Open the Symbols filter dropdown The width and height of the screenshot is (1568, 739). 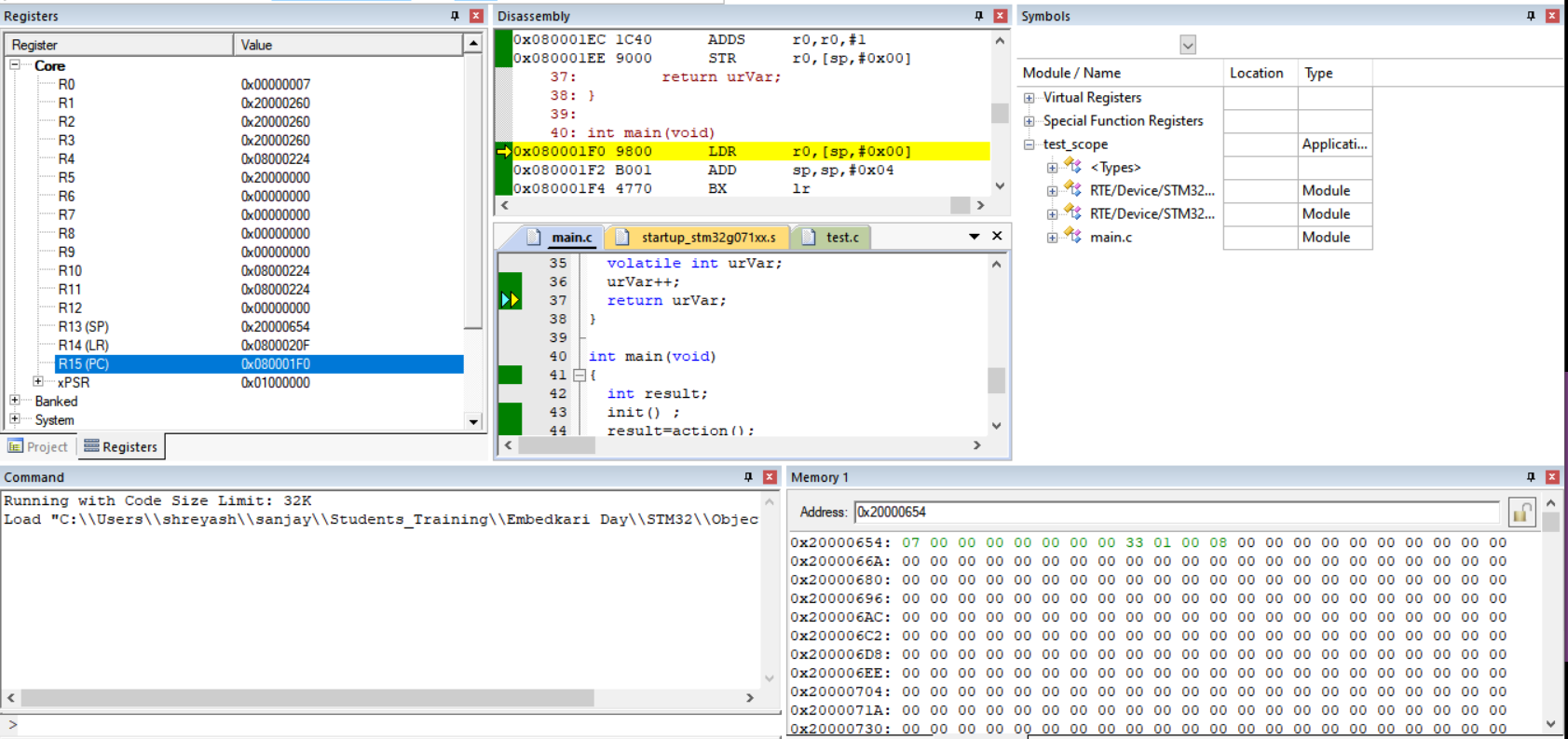pos(1187,45)
